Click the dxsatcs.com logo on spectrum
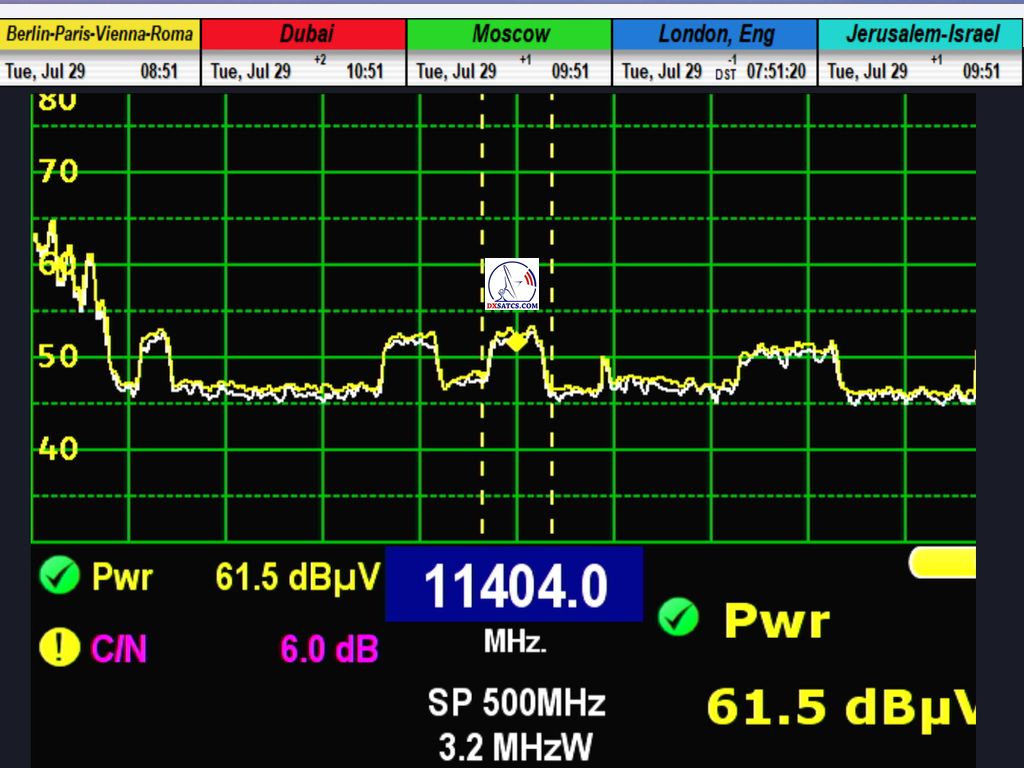The image size is (1024, 768). click(x=512, y=284)
